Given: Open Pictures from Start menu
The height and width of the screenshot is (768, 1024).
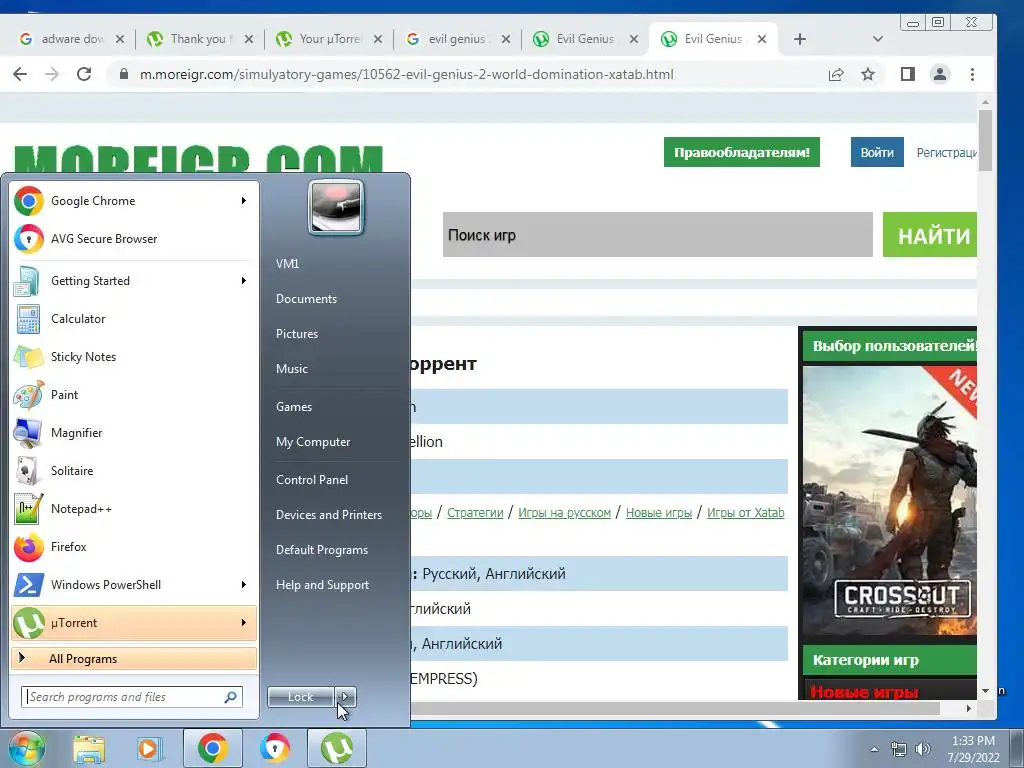Looking at the screenshot, I should 296,334.
